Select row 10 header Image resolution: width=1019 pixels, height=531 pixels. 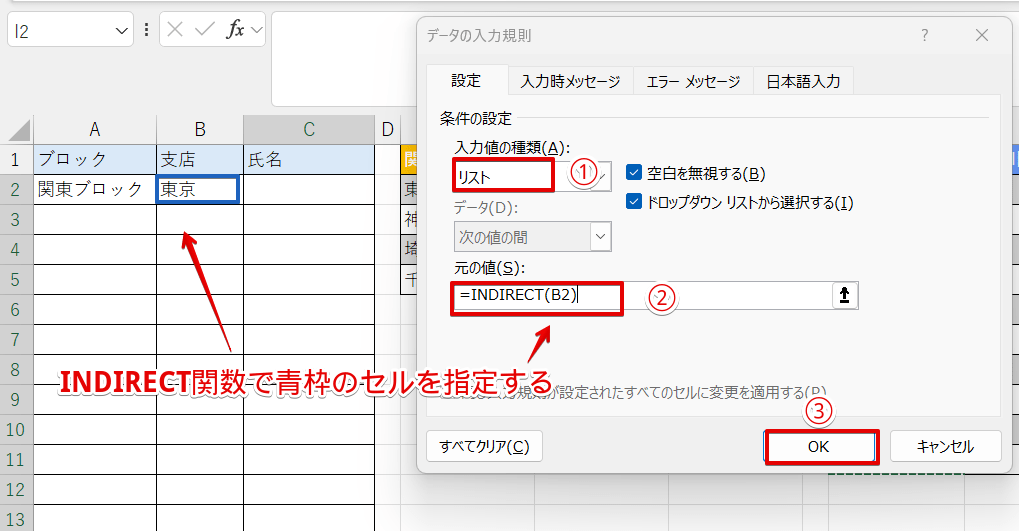pyautogui.click(x=16, y=430)
